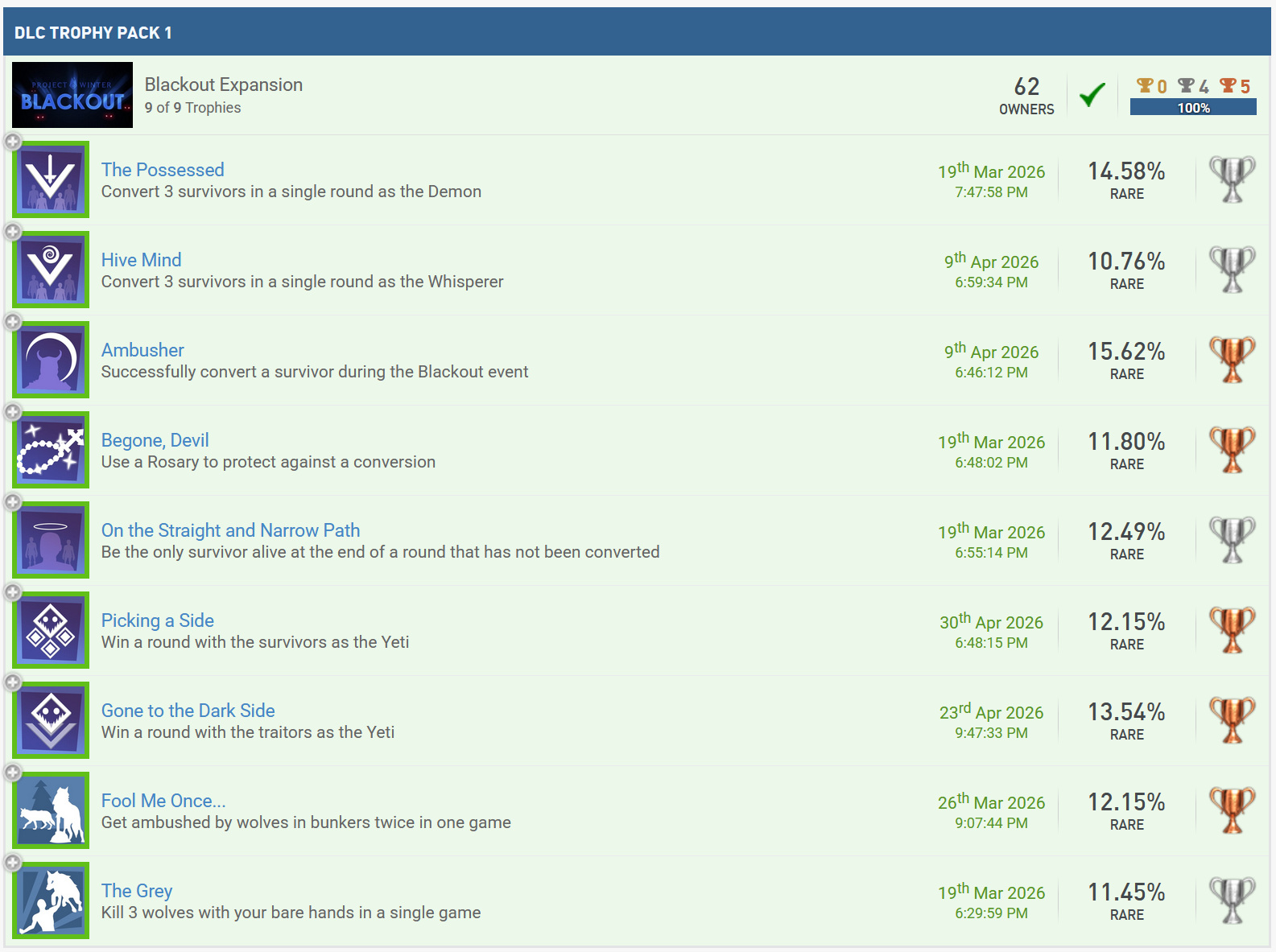Click the bronze trophy cup for Ambusher
Image resolution: width=1276 pixels, height=952 pixels.
tap(1232, 360)
